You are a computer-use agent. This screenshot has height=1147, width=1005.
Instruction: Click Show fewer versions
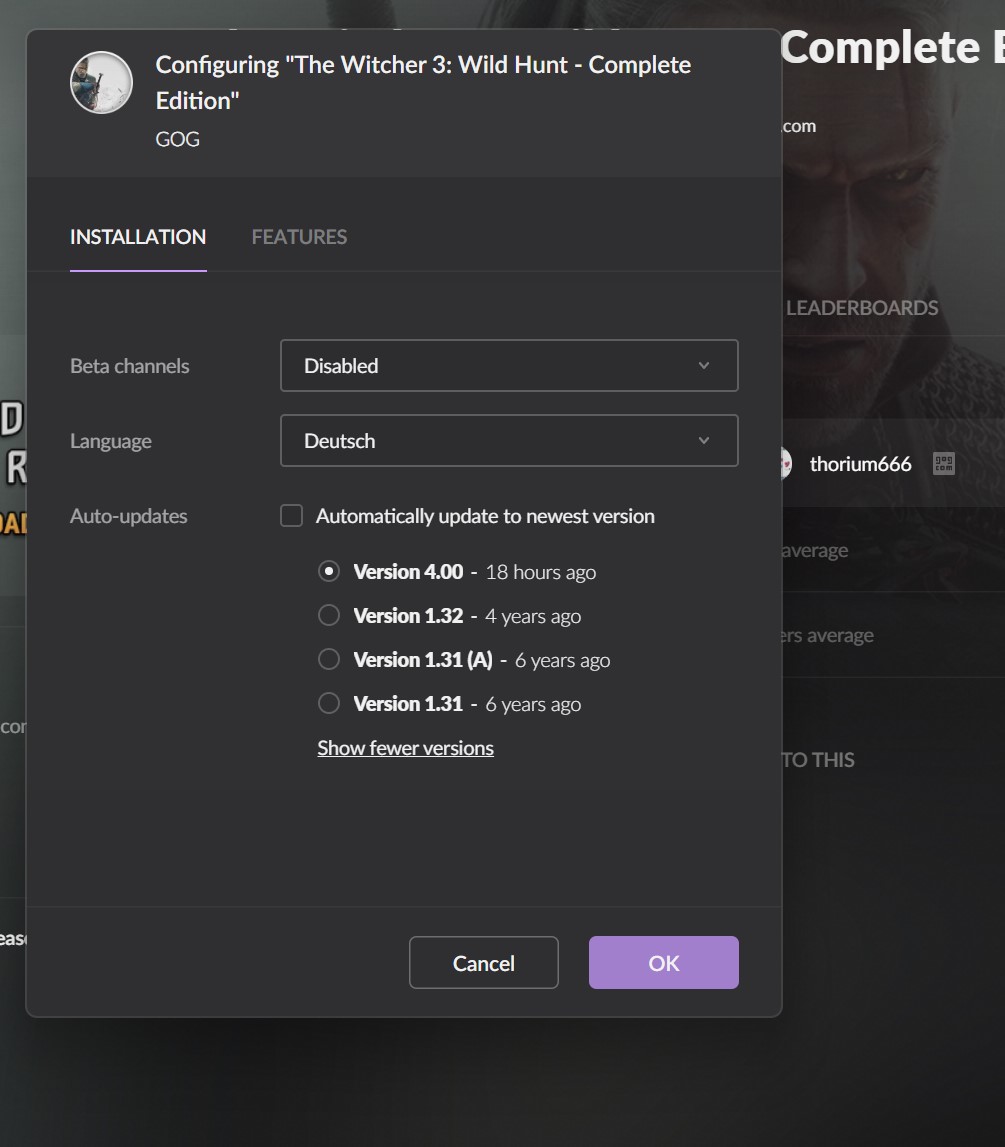[405, 747]
